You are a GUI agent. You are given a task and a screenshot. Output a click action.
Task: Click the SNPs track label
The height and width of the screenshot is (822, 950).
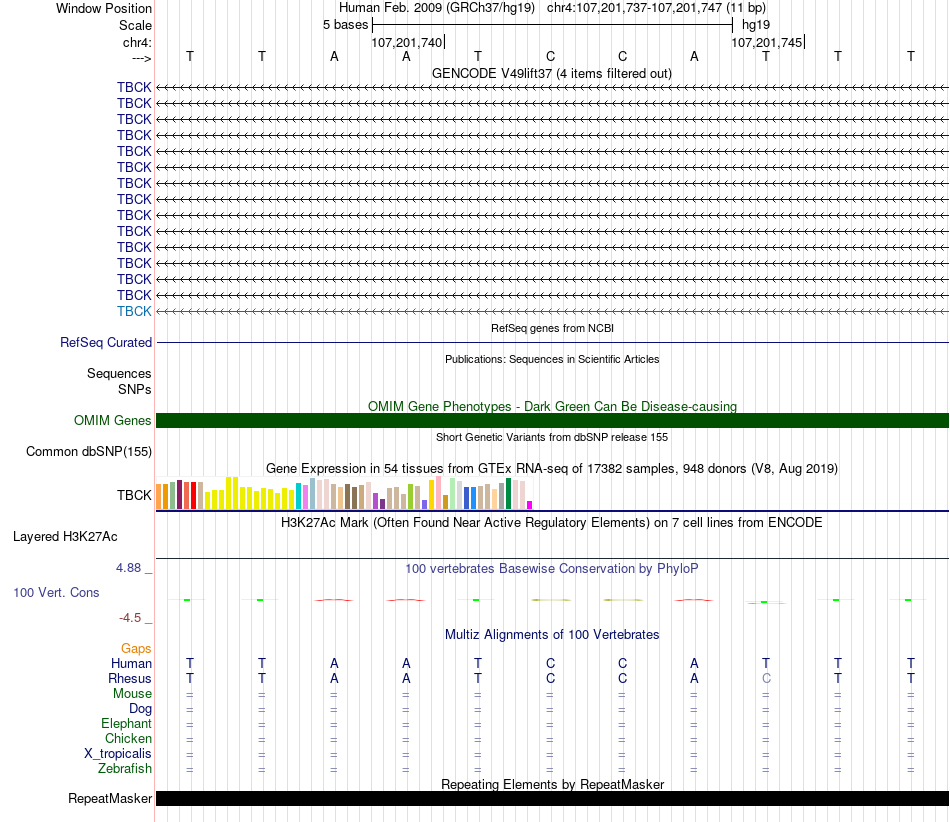click(135, 389)
